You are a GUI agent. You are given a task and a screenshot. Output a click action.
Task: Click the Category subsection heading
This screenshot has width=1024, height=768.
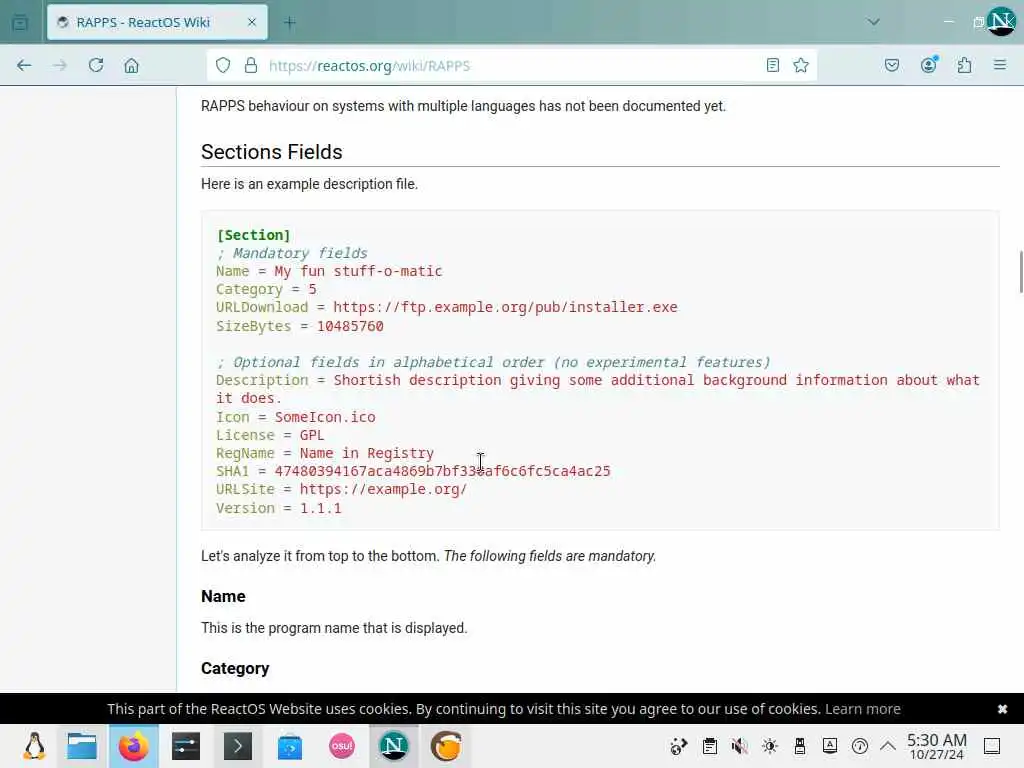pos(235,668)
